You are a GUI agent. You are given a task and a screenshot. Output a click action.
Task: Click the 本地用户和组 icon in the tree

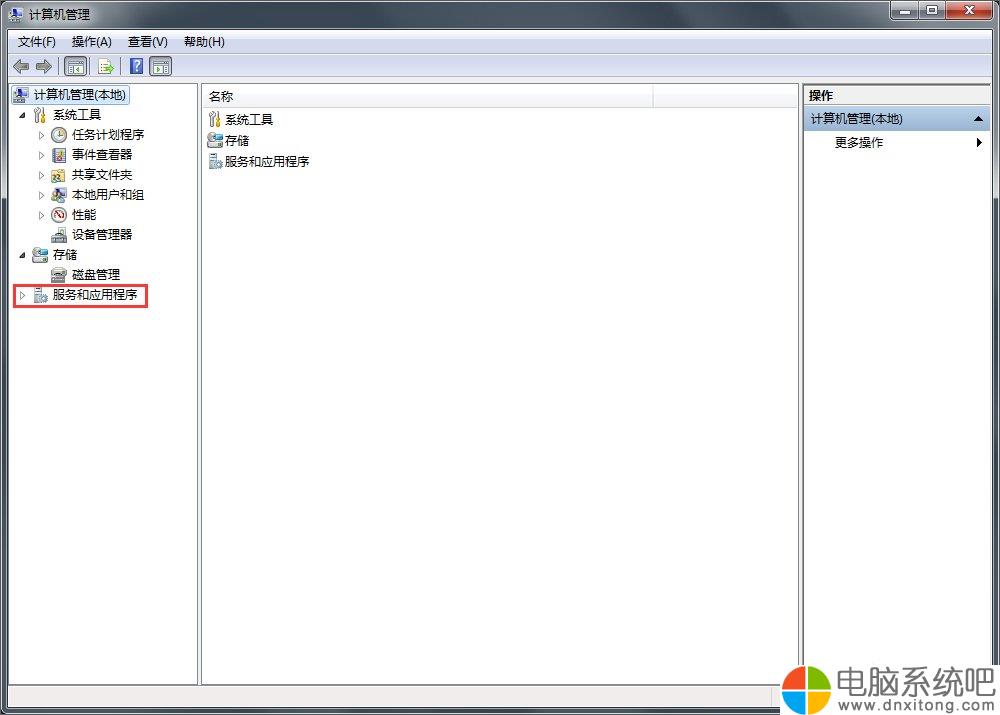tap(59, 195)
